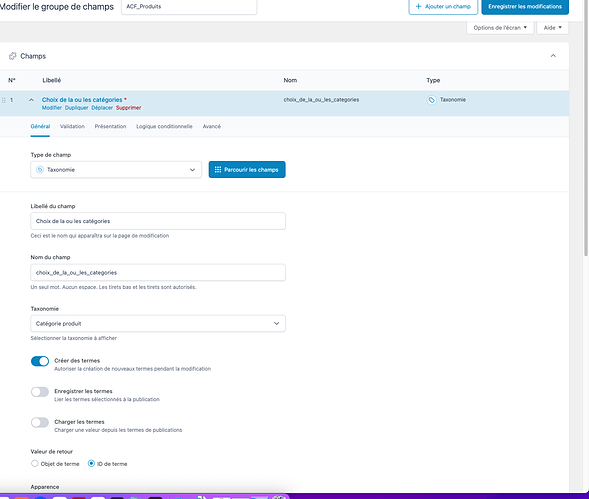
Task: Click the Champs panel icon
Action: click(12, 56)
